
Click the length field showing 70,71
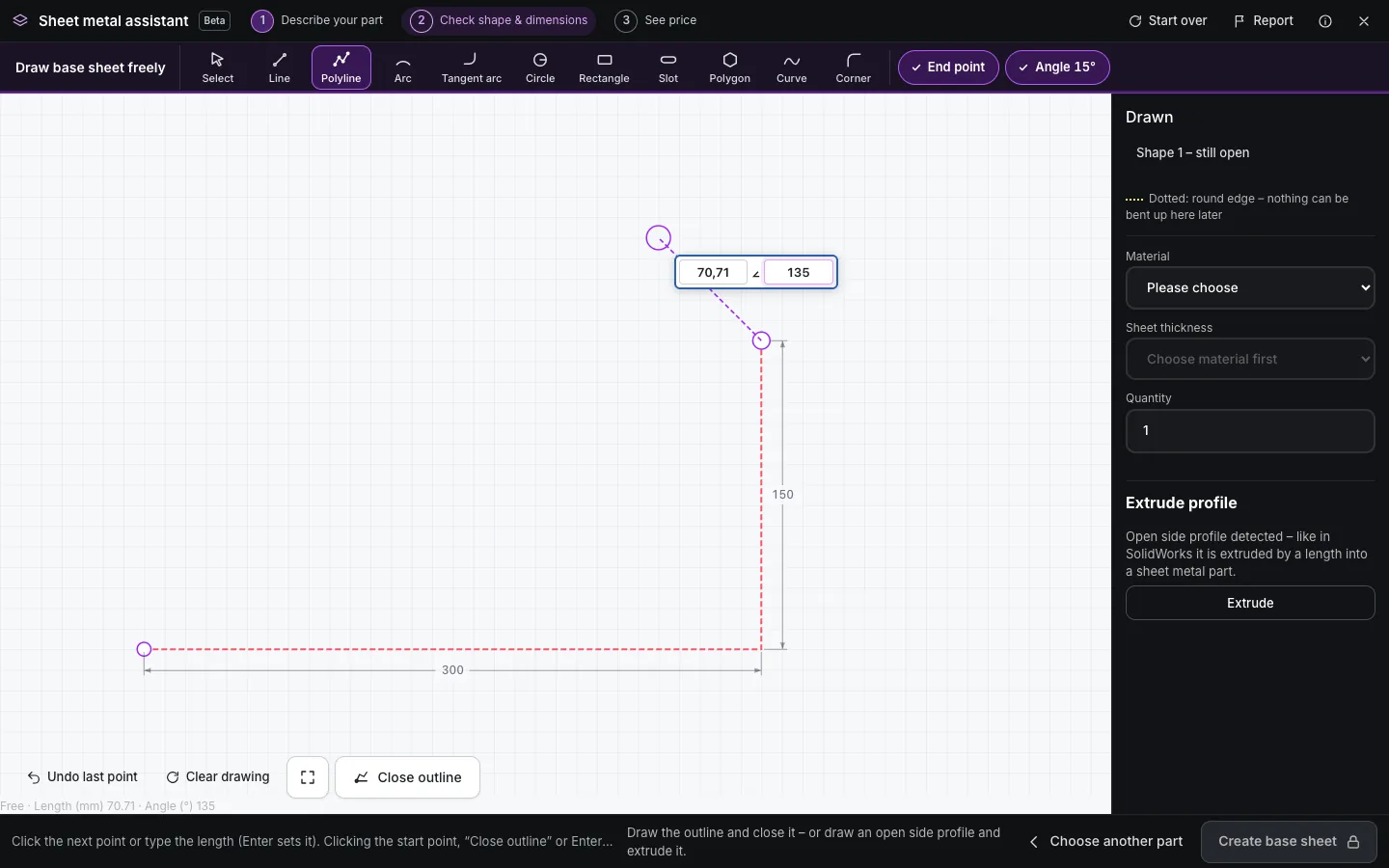[x=713, y=273]
